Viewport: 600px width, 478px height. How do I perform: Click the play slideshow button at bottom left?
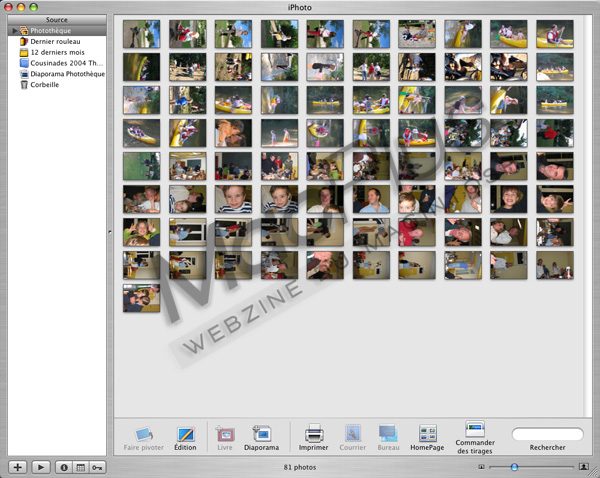[41, 467]
